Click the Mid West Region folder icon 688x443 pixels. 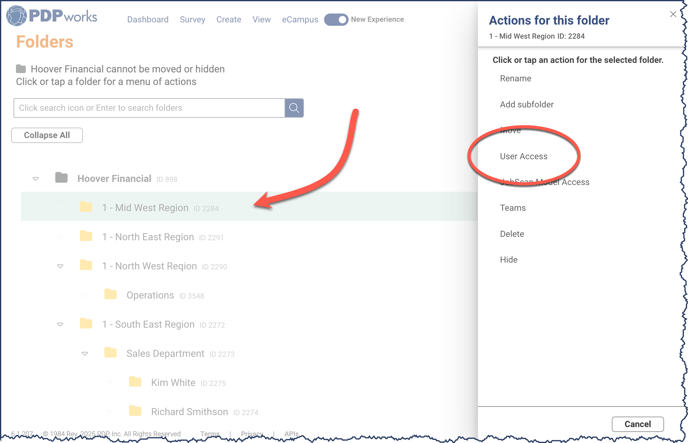pos(86,207)
